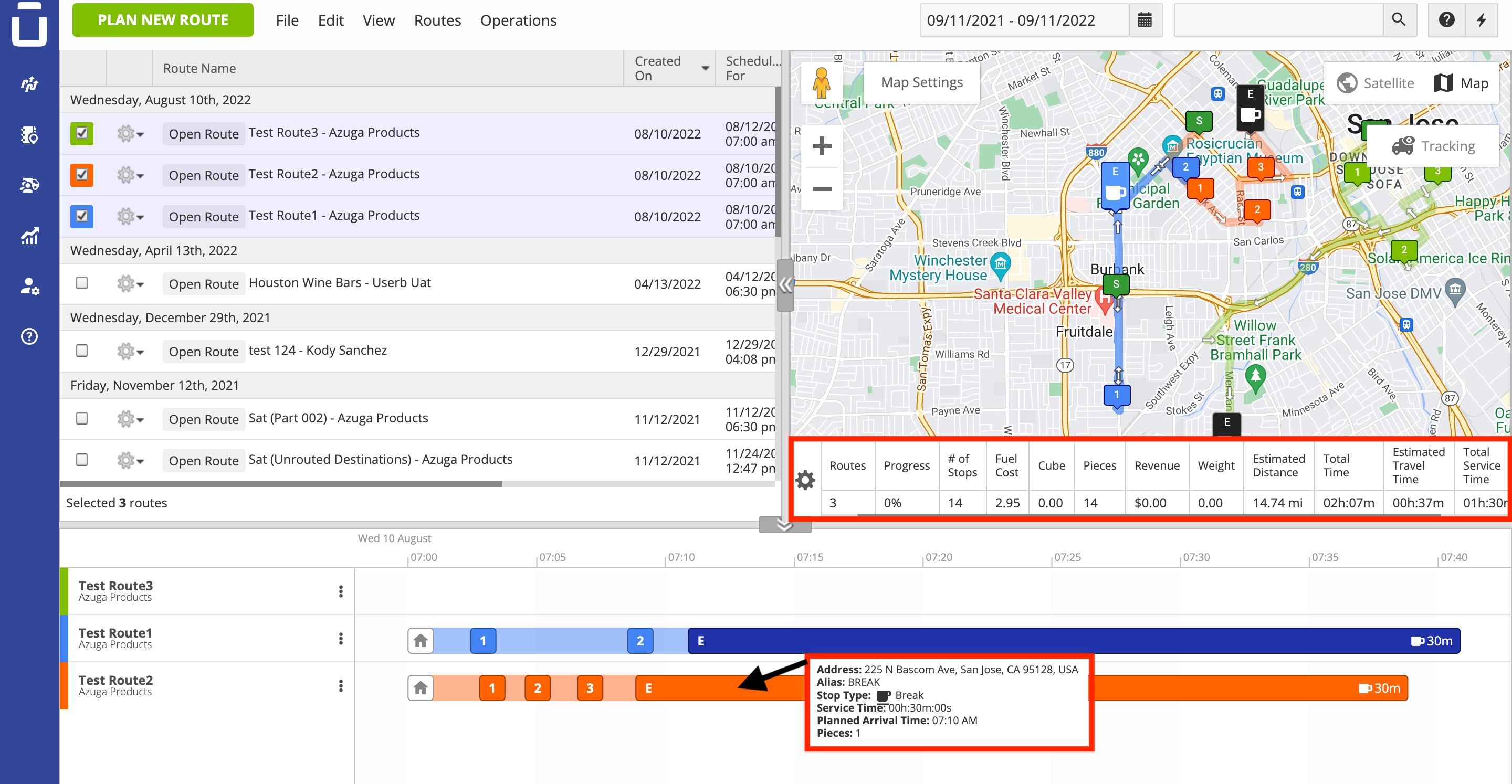Click the home depot icon on Test Route1 timeline
This screenshot has width=1512, height=784.
[420, 641]
